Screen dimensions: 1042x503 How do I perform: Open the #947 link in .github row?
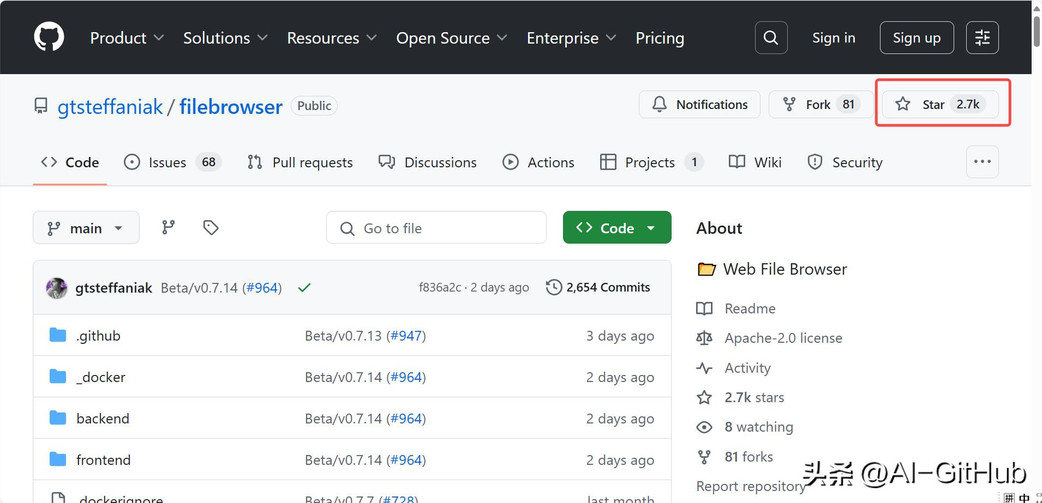pyautogui.click(x=406, y=336)
